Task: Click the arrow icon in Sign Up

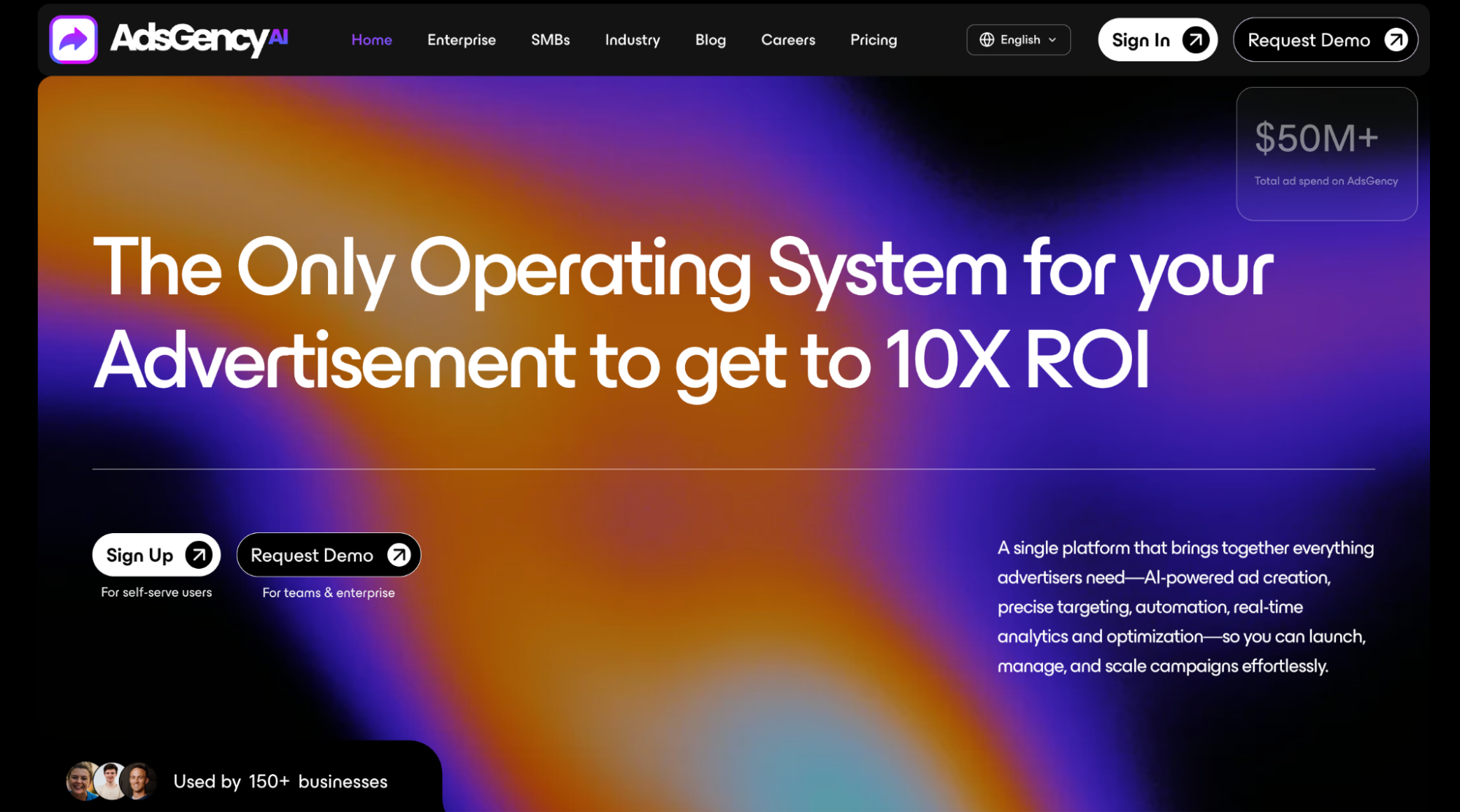Action: [x=199, y=555]
